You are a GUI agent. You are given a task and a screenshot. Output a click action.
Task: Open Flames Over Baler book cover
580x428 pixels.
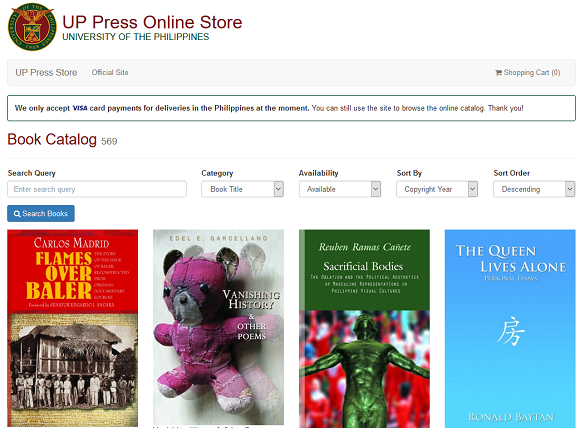(72, 328)
